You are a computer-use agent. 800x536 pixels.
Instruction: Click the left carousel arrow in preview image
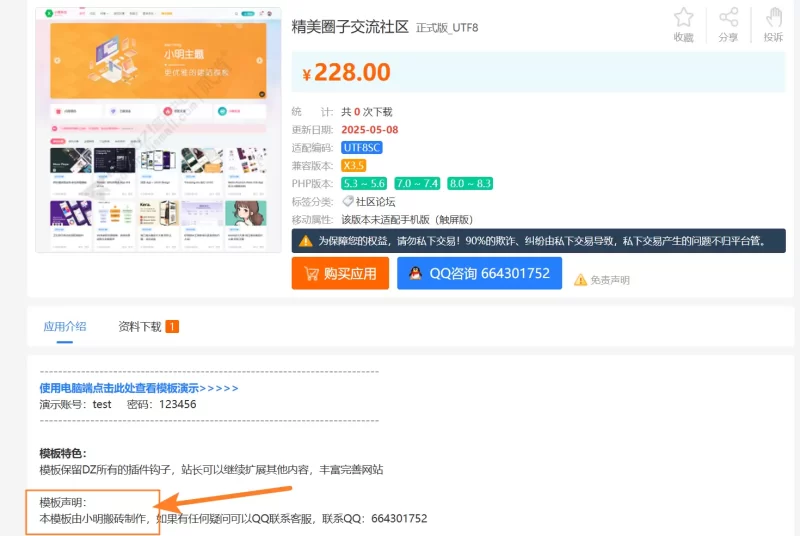(x=57, y=60)
